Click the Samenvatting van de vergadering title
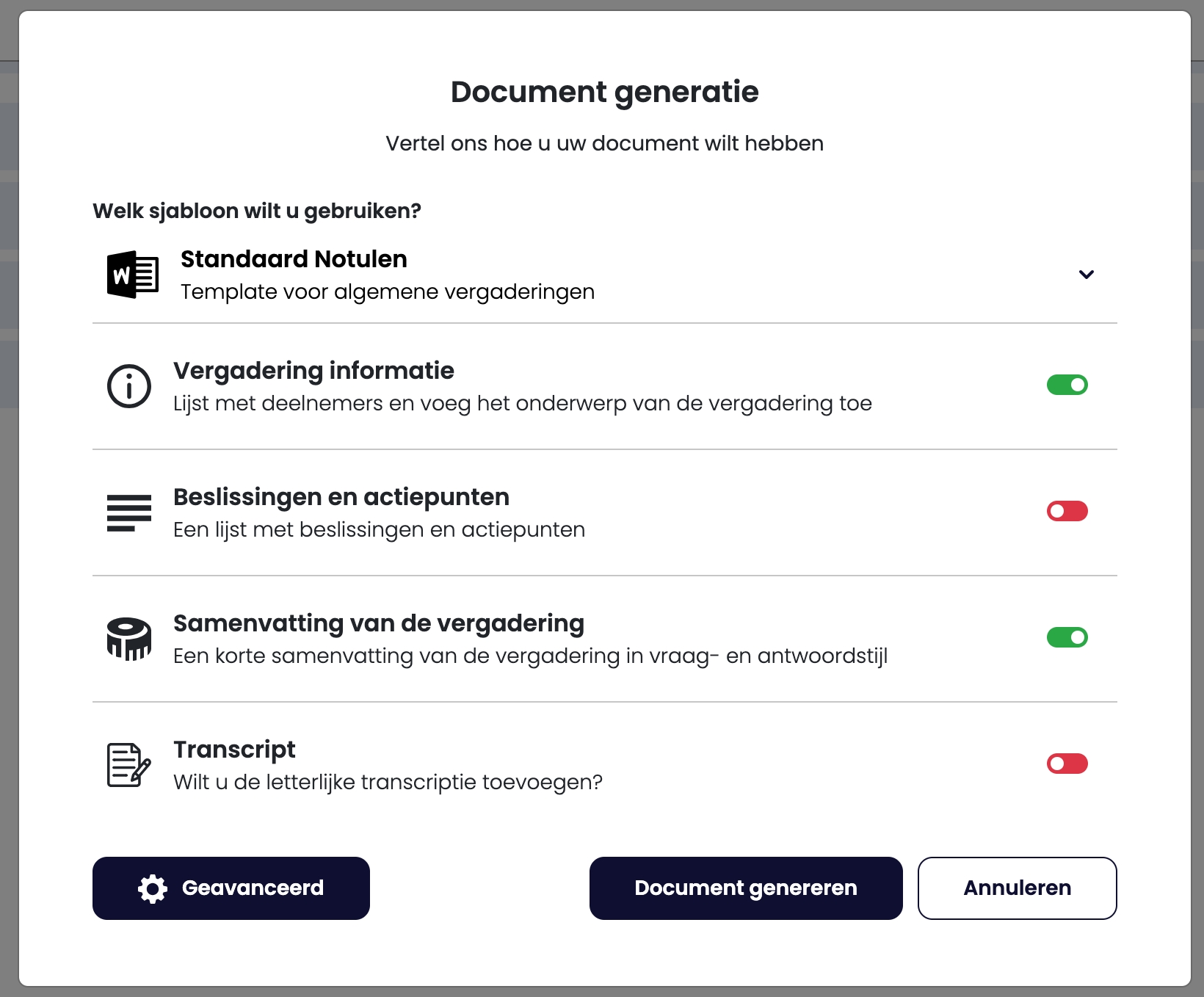Viewport: 1204px width, 997px height. point(379,623)
